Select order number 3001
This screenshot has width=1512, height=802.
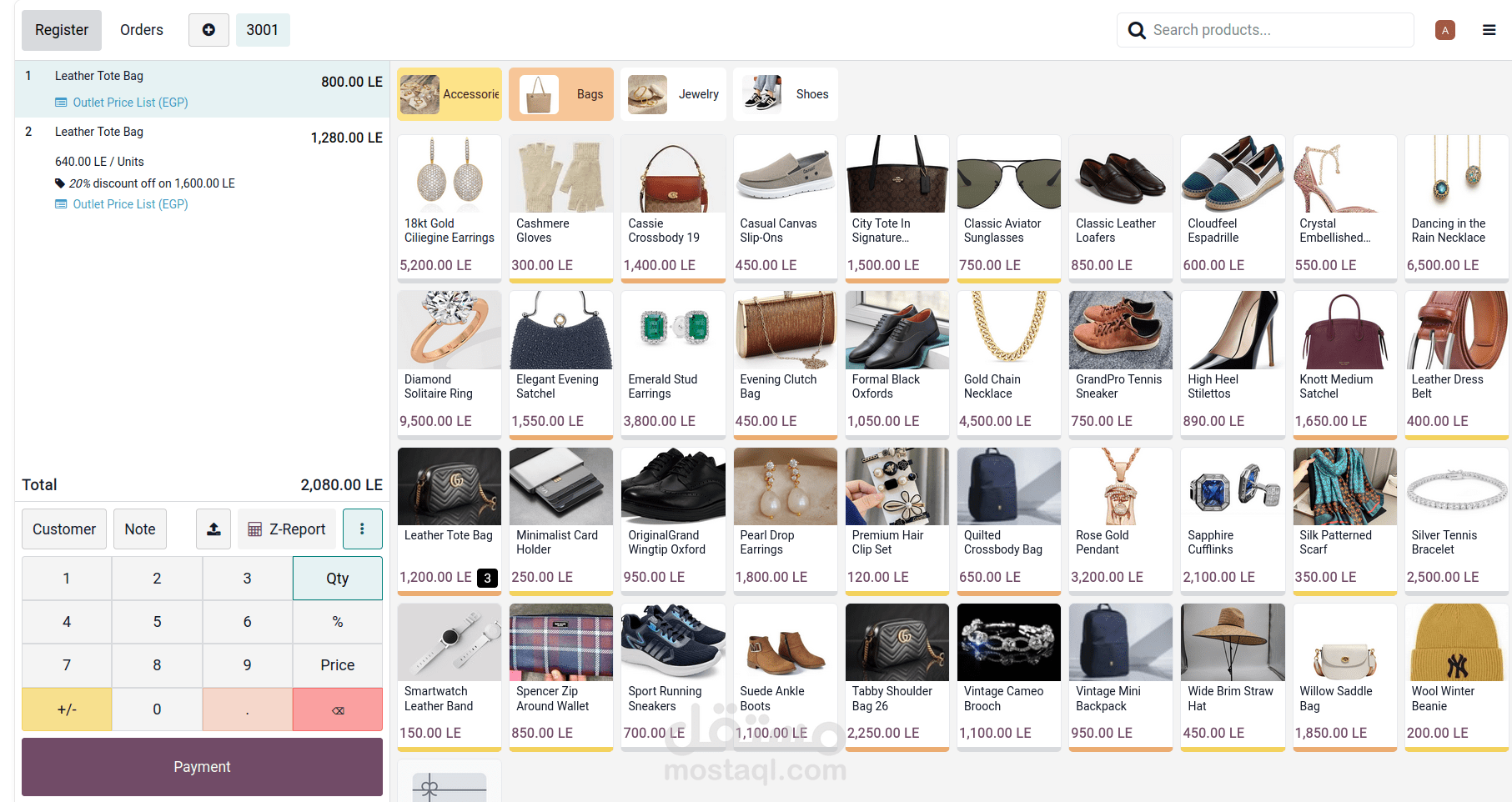point(262,30)
